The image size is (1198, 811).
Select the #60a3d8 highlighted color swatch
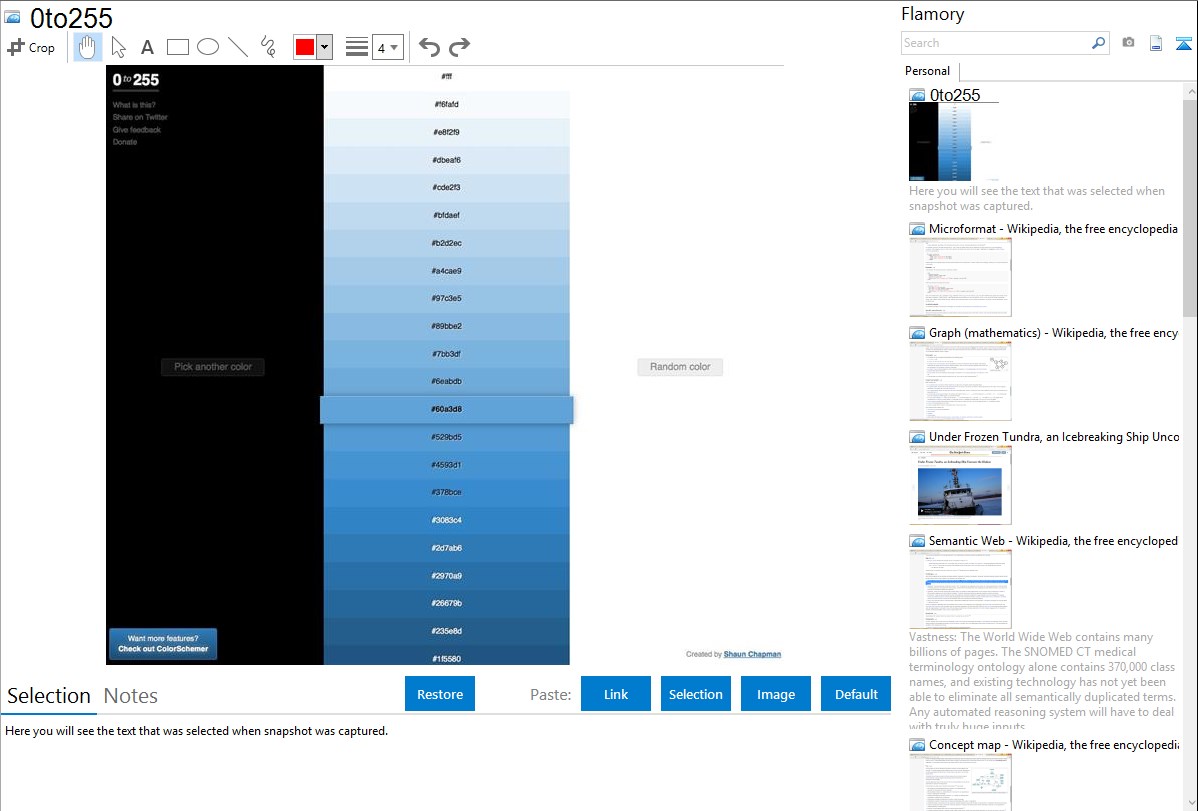[446, 409]
